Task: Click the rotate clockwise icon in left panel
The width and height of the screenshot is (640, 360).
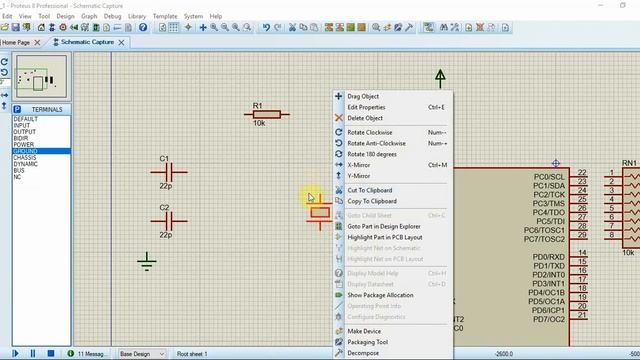Action: 4,62
